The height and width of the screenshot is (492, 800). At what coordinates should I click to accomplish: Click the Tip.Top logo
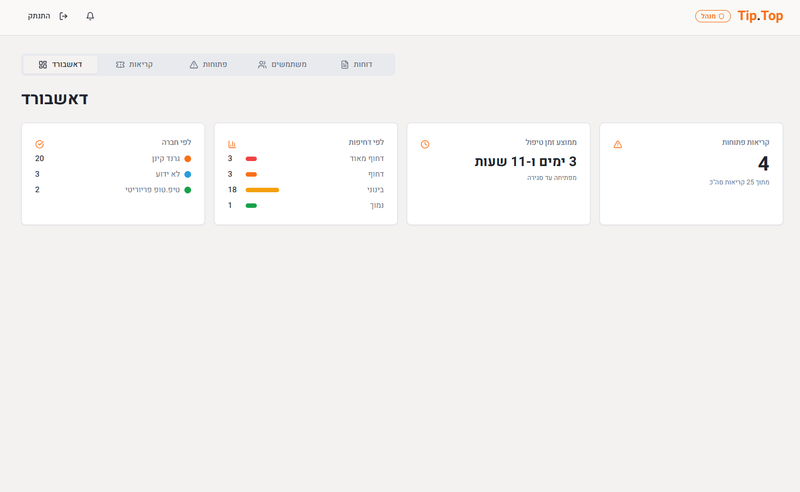(760, 16)
